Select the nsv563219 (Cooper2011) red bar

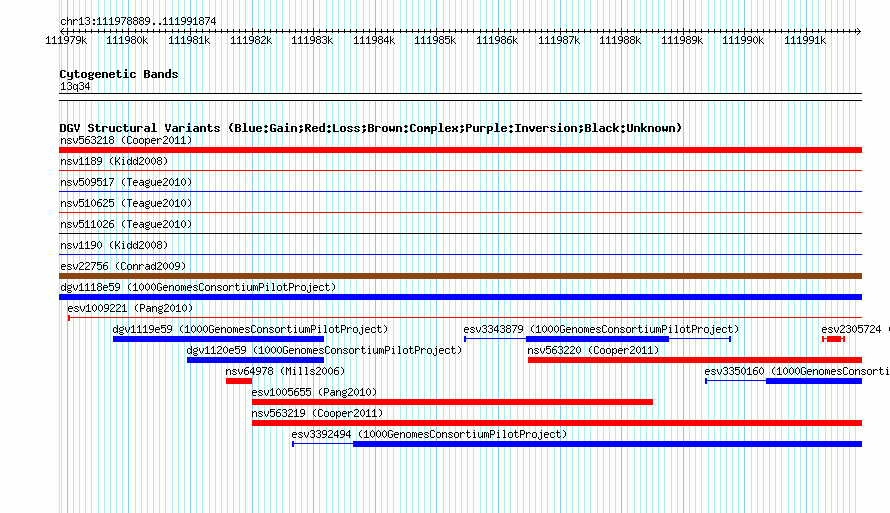point(557,423)
